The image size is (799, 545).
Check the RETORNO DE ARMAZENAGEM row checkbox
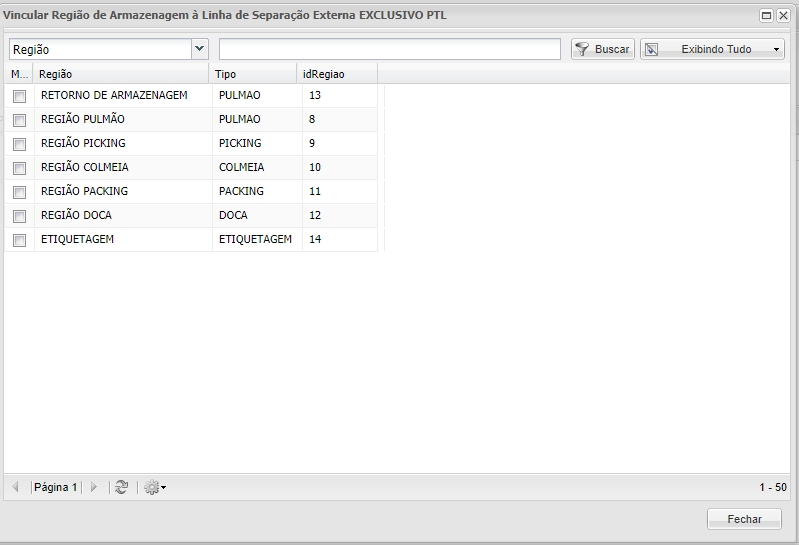pos(19,96)
